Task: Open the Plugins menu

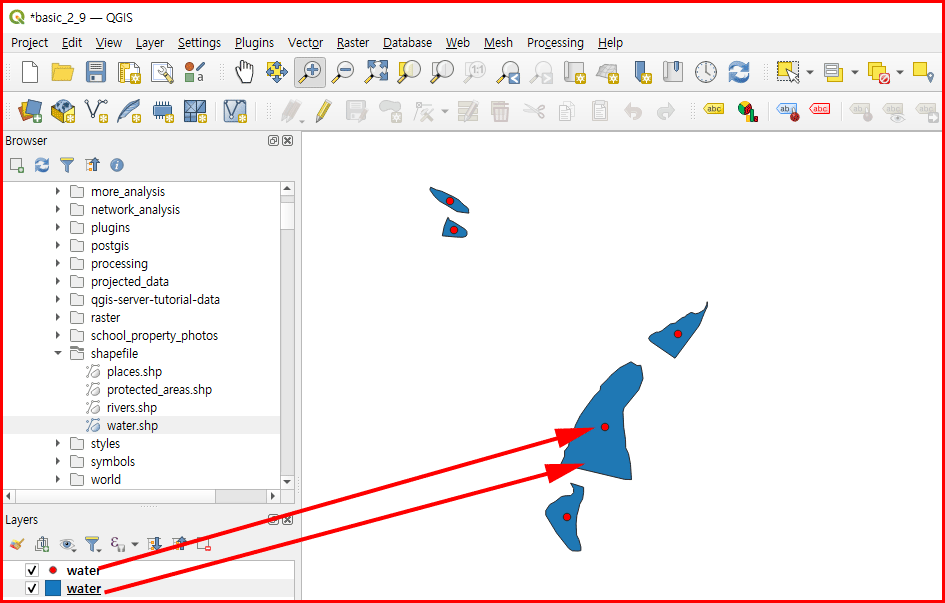Action: (x=254, y=43)
